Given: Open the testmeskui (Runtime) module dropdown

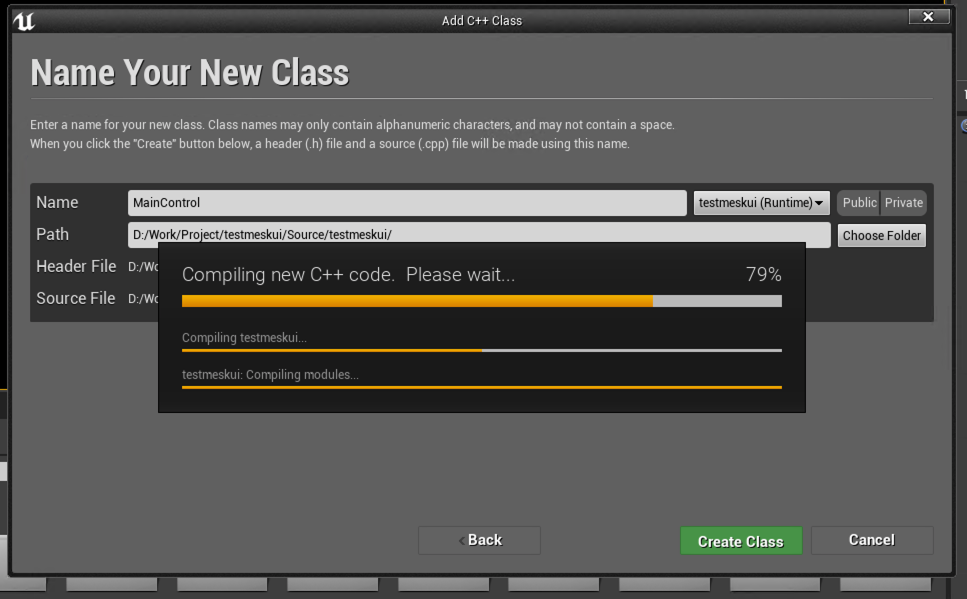Looking at the screenshot, I should point(761,203).
